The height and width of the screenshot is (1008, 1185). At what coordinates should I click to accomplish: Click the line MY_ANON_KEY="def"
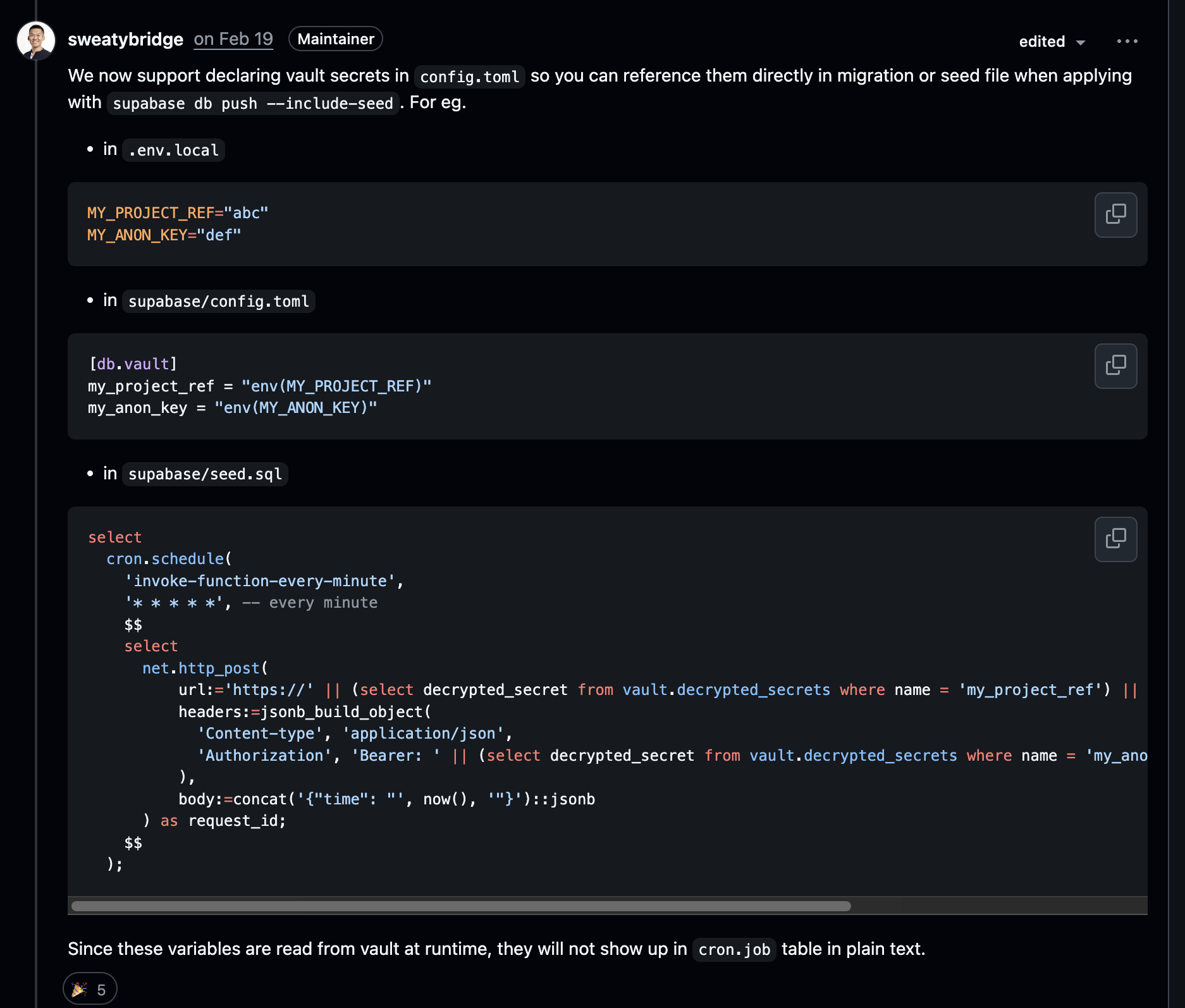point(164,235)
